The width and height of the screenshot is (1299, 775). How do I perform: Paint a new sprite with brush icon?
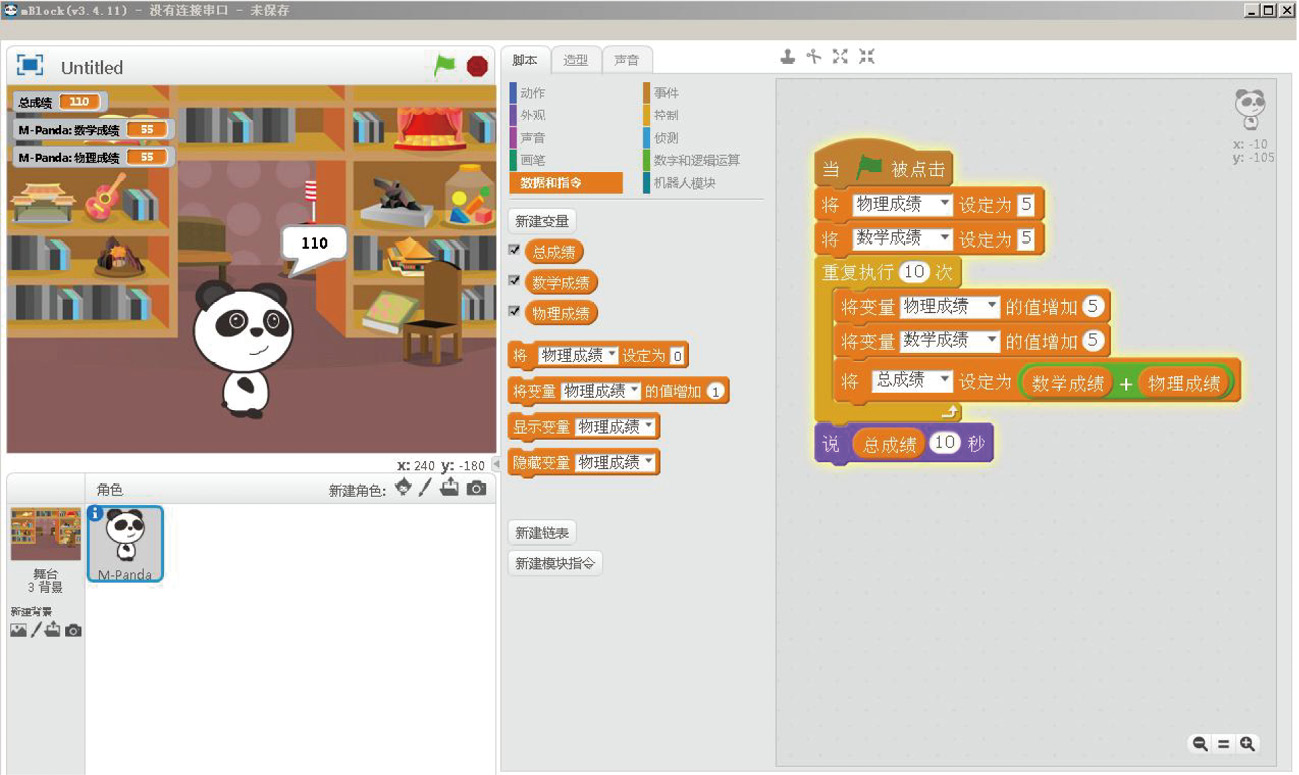pyautogui.click(x=426, y=488)
